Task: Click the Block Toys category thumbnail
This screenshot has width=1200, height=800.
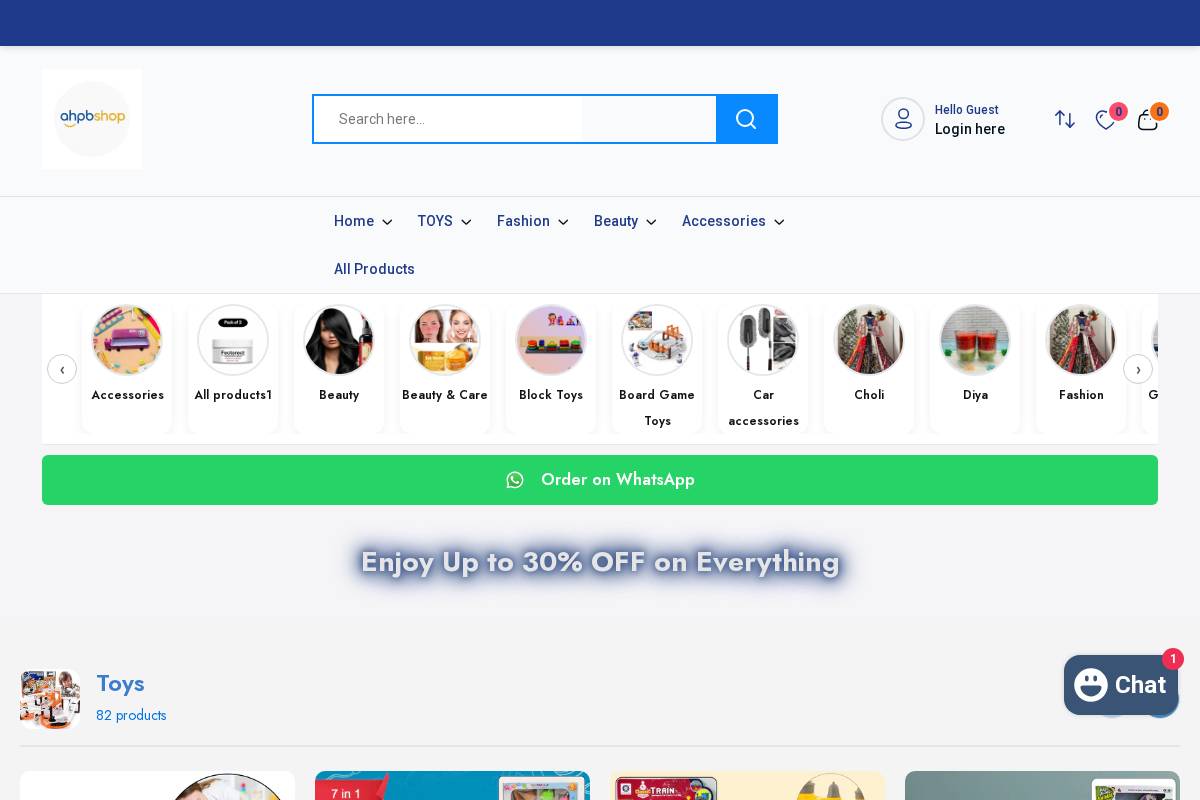Action: 551,340
